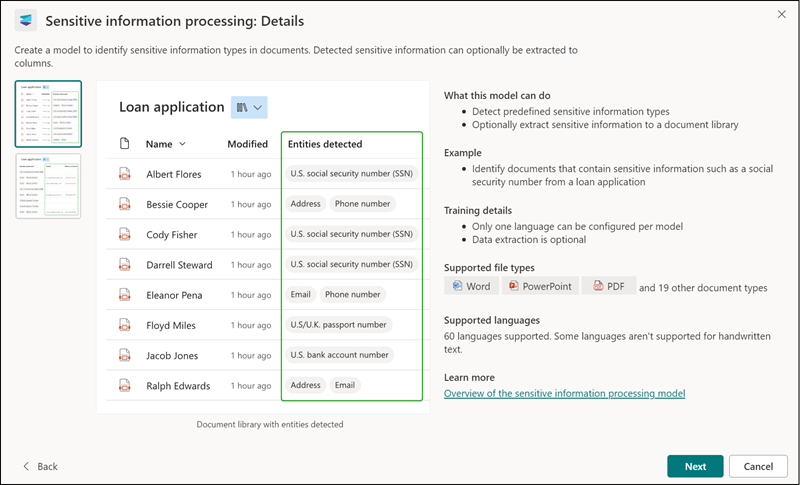Click the PDF icon beside Floyd Miles
Viewport: 800px width, 485px height.
click(x=124, y=325)
